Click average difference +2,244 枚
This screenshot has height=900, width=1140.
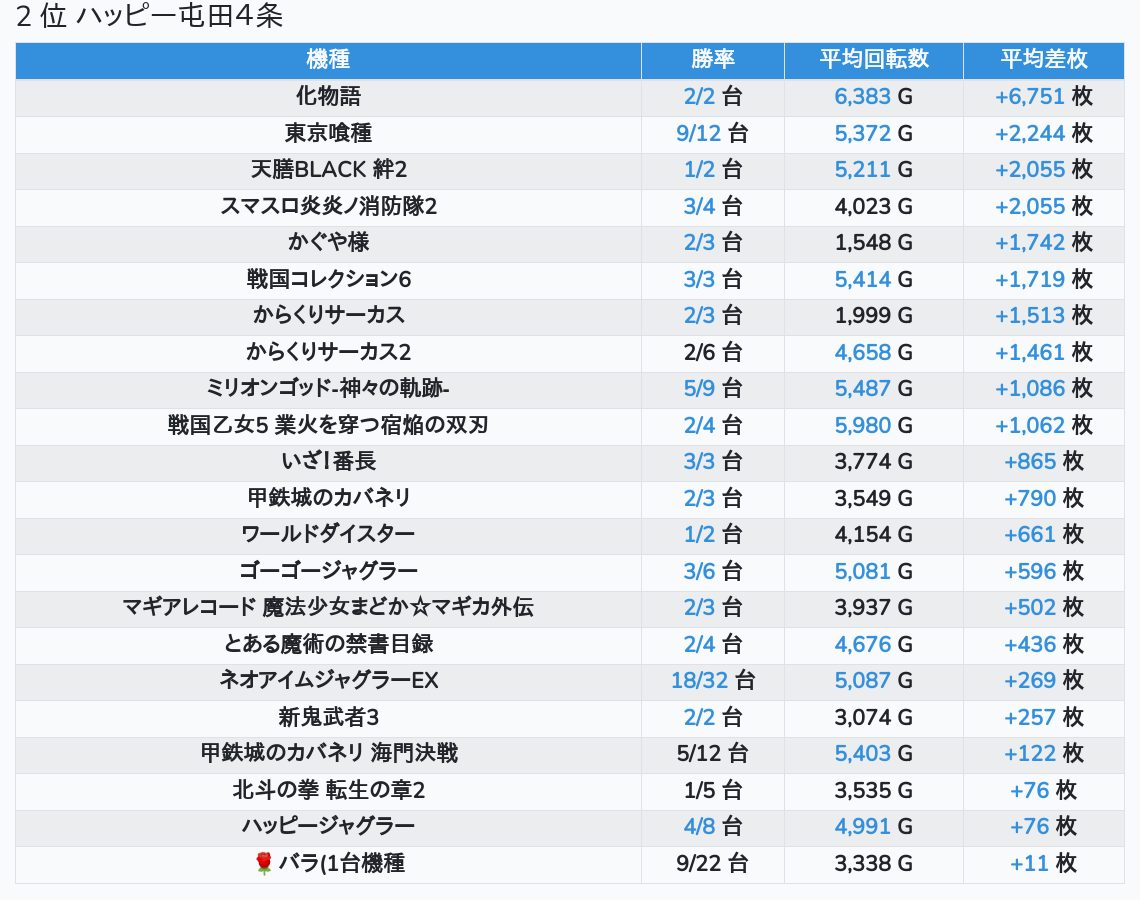click(1043, 133)
